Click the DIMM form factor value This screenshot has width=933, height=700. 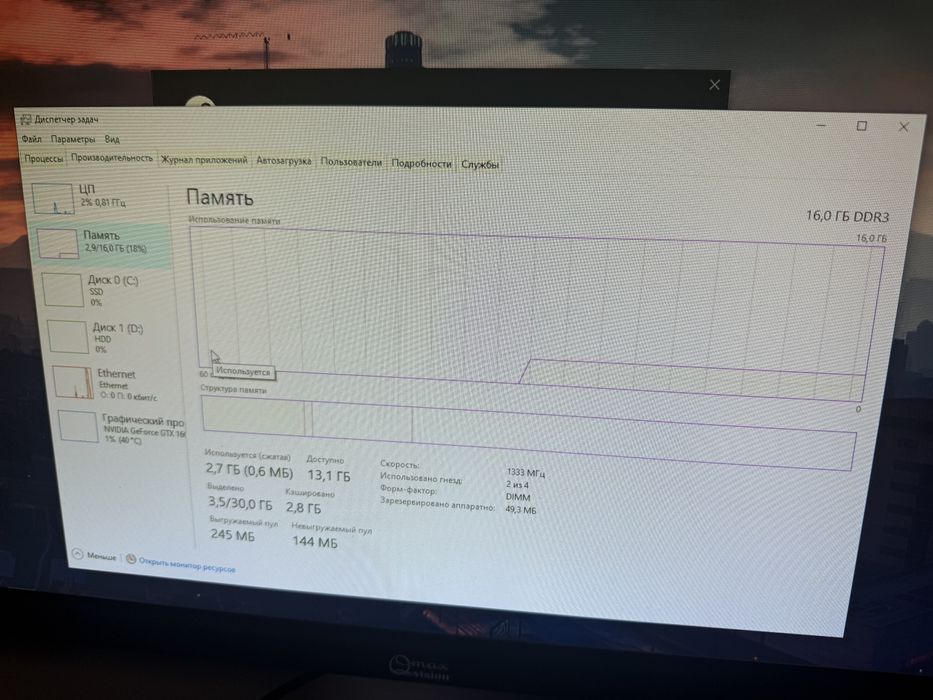coord(518,496)
